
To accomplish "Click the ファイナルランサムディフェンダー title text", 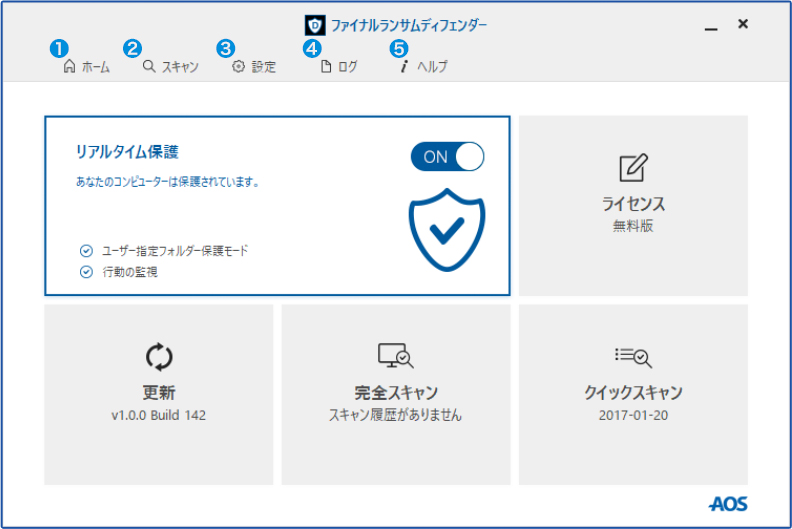I will coord(409,25).
